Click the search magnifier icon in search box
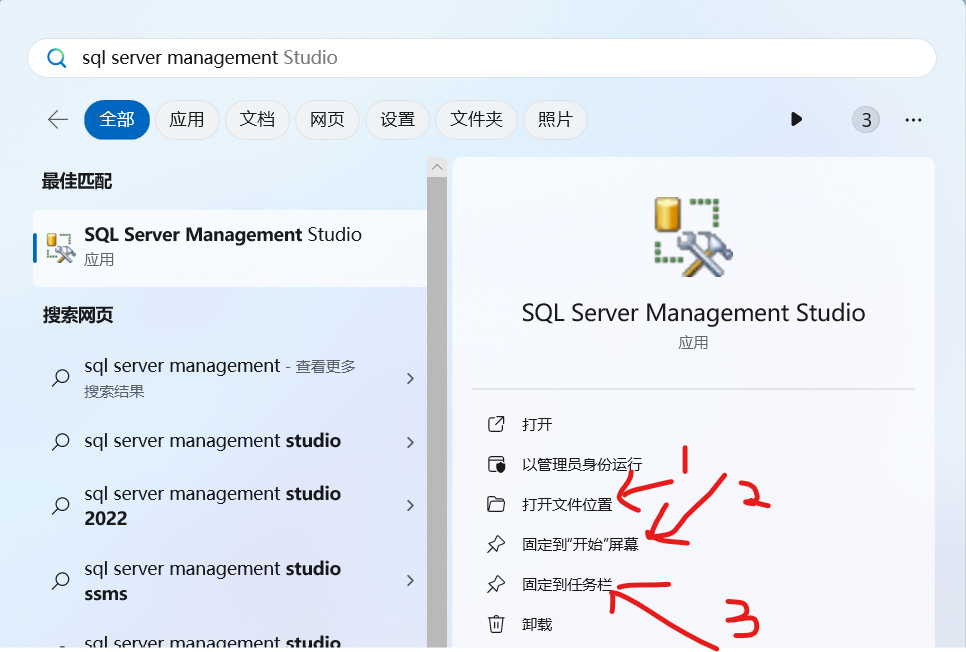This screenshot has width=966, height=652. (57, 58)
